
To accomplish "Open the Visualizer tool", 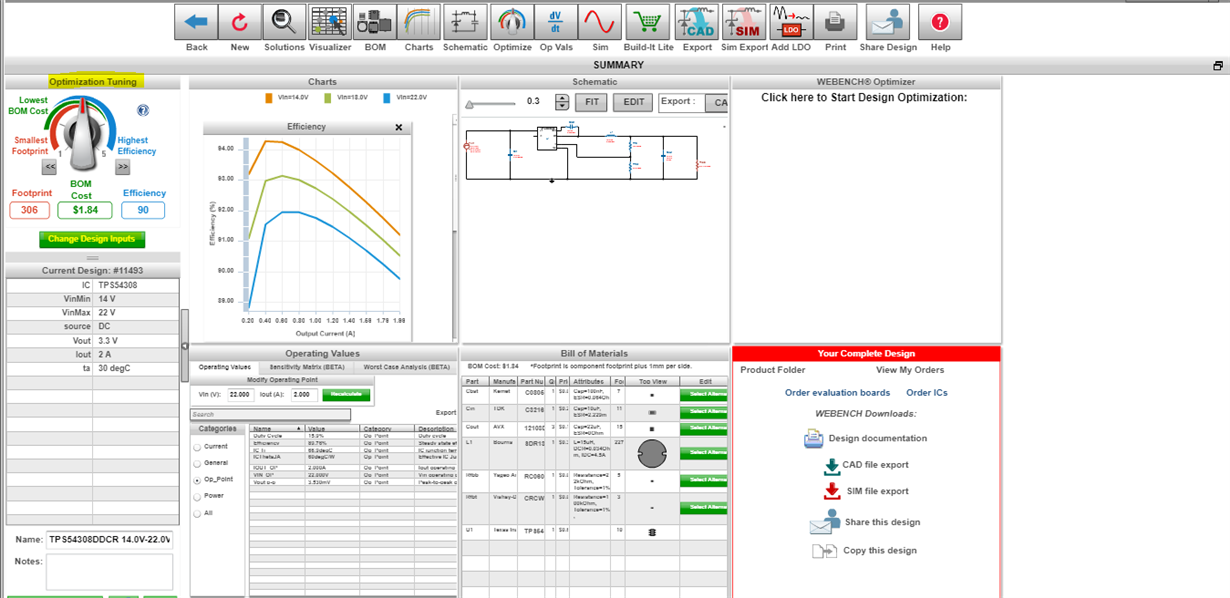I will click(x=329, y=22).
